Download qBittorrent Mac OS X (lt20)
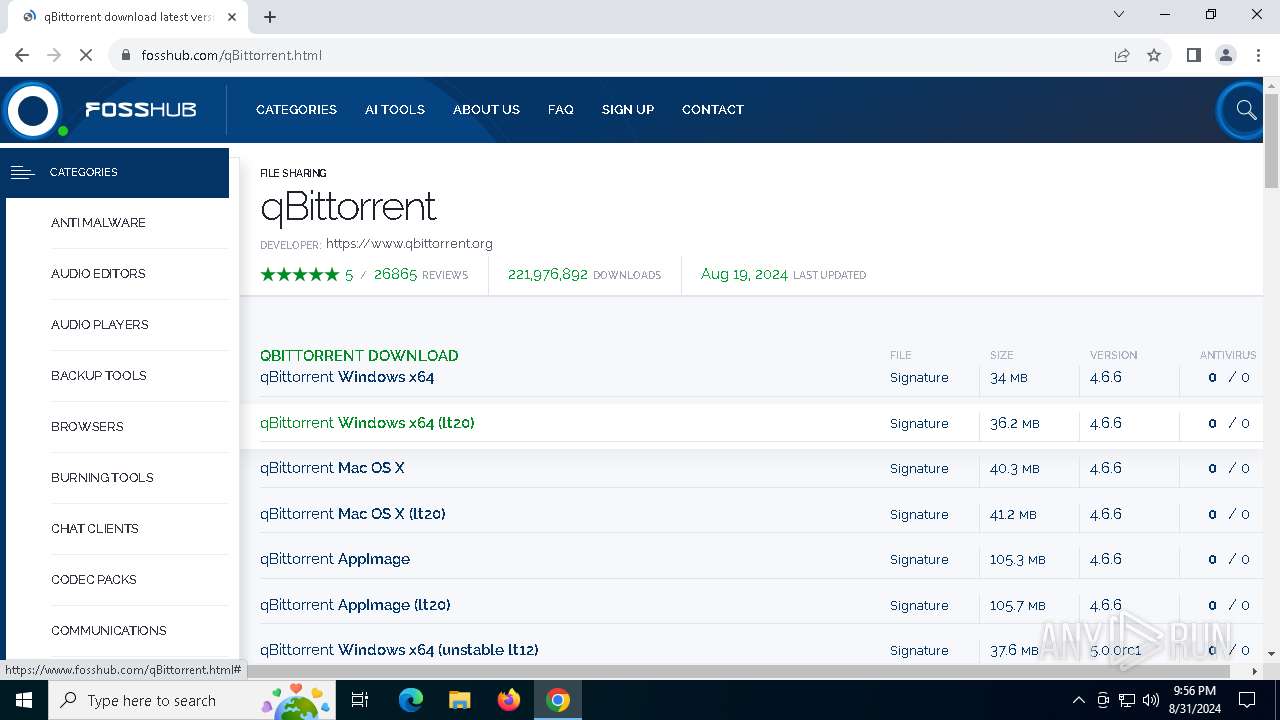 (x=353, y=514)
